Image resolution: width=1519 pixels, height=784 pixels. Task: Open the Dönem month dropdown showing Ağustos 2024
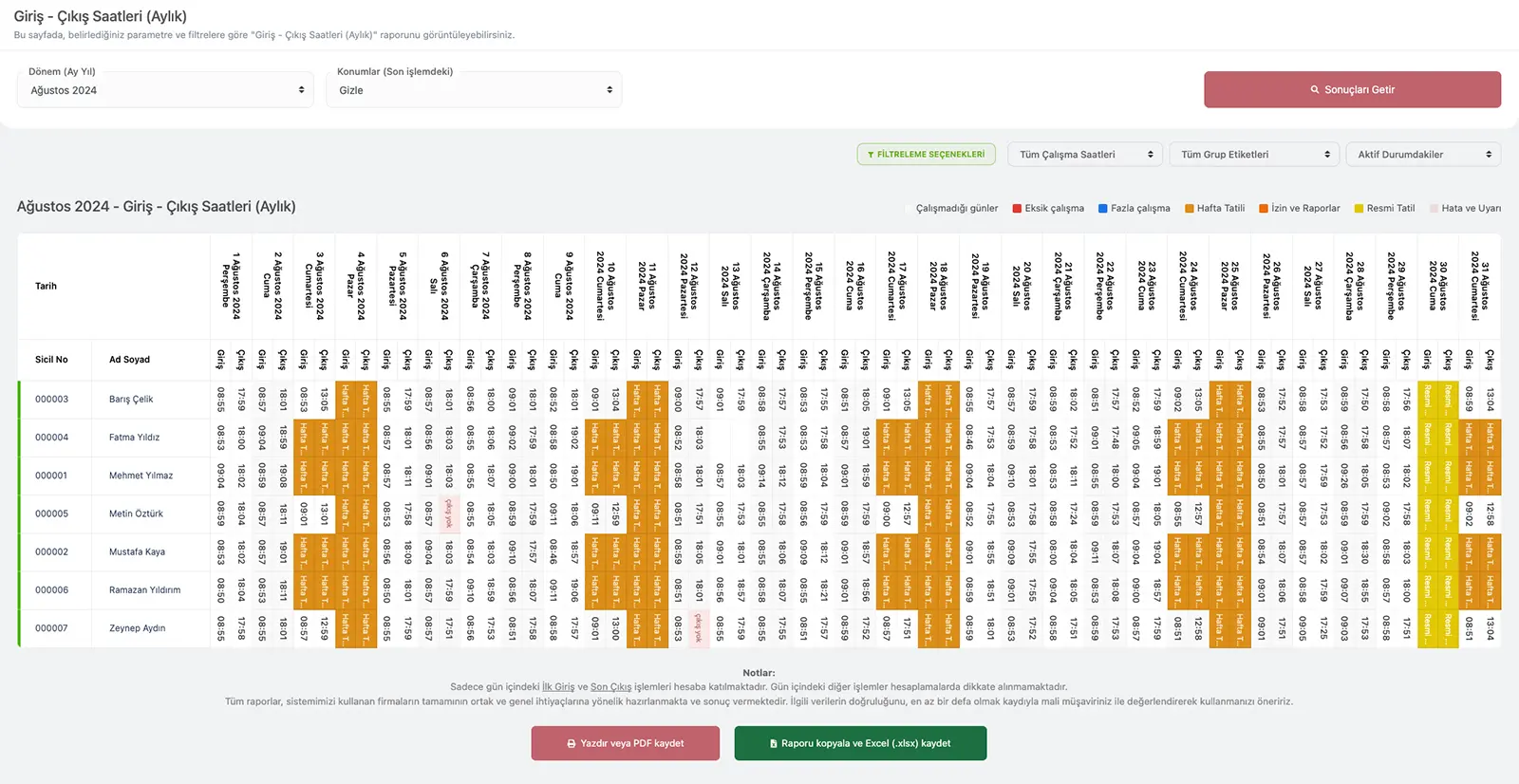click(165, 90)
